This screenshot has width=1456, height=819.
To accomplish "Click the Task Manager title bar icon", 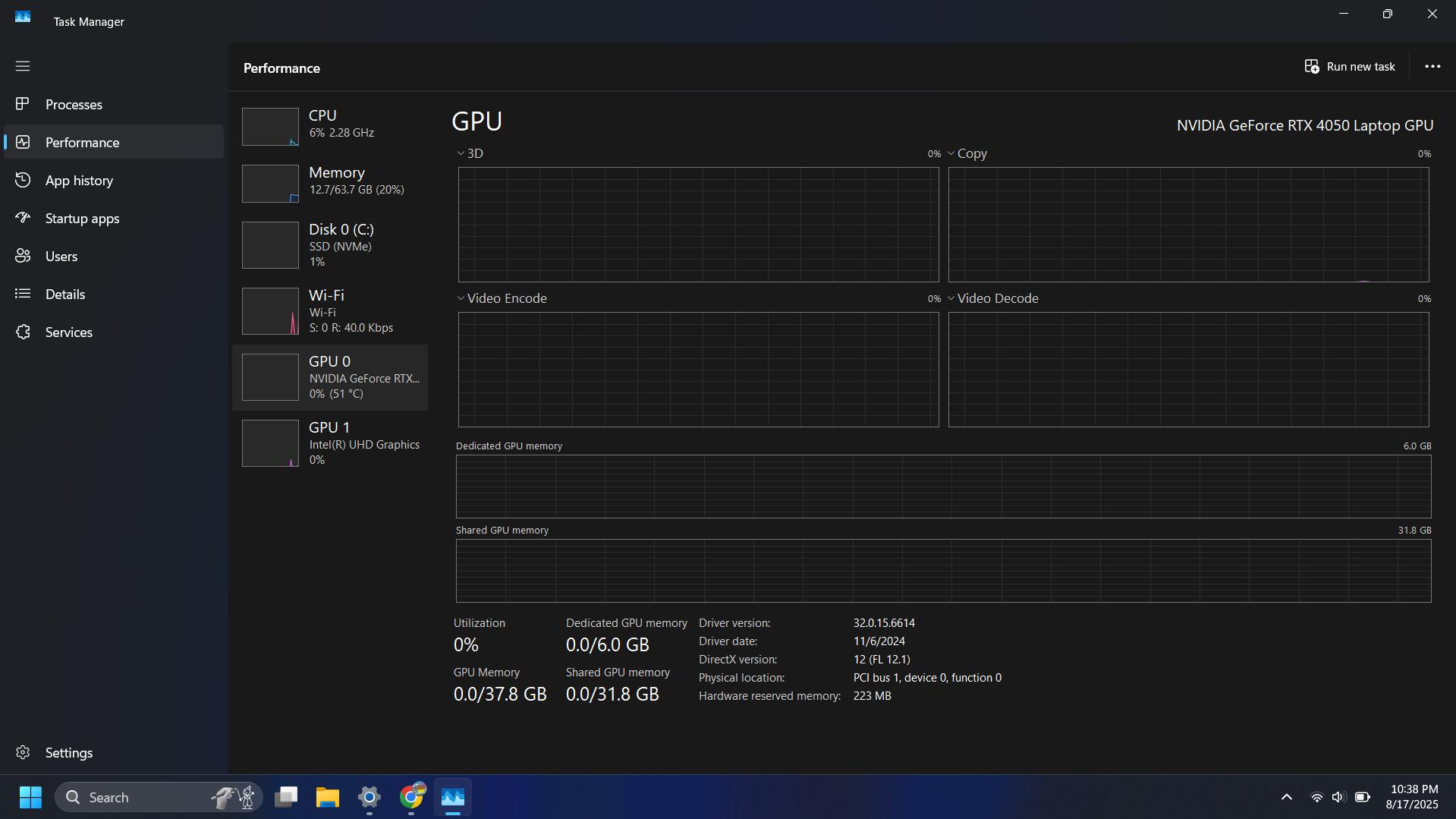I will click(x=23, y=17).
